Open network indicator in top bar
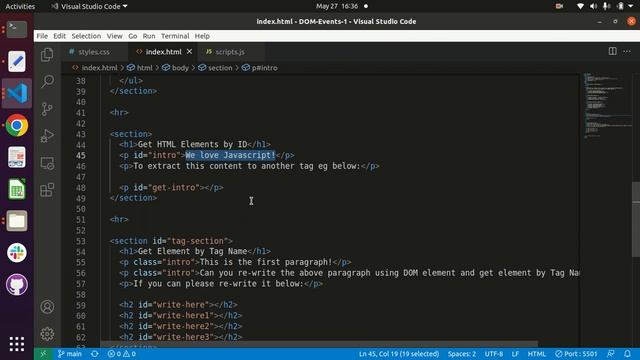Screen dimensions: 640x360 [580, 6]
